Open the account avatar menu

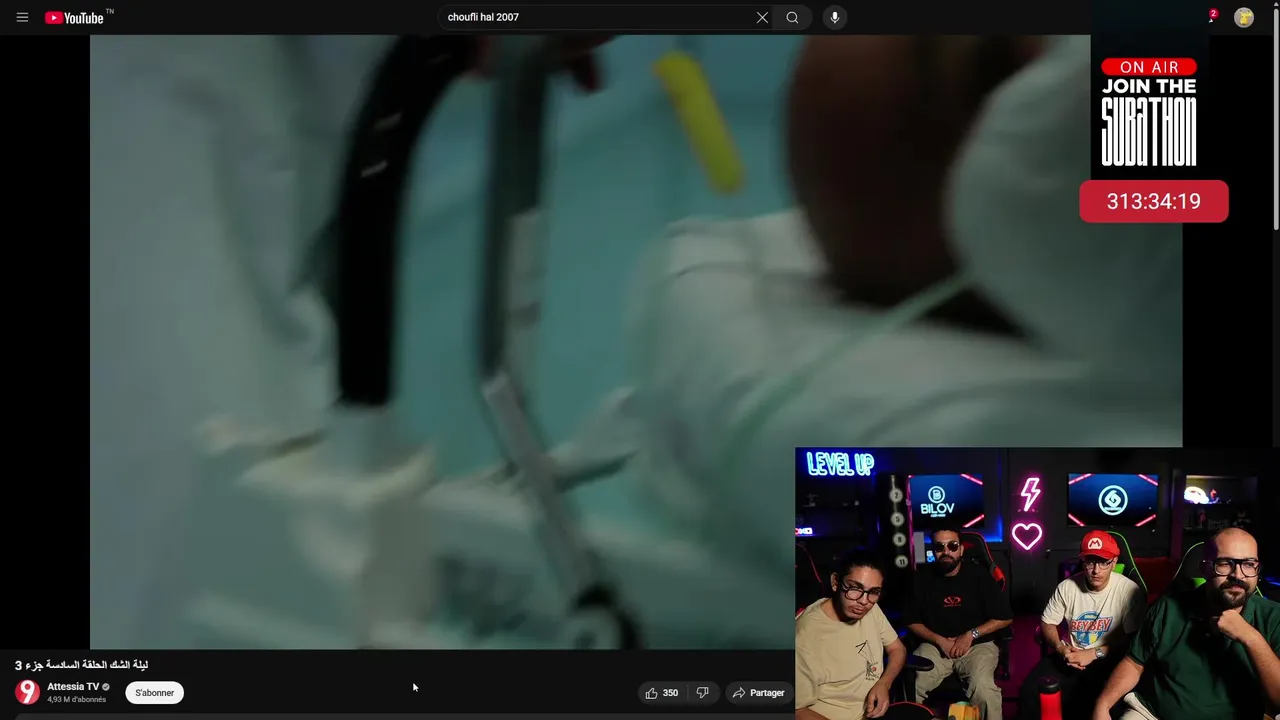click(x=1244, y=17)
